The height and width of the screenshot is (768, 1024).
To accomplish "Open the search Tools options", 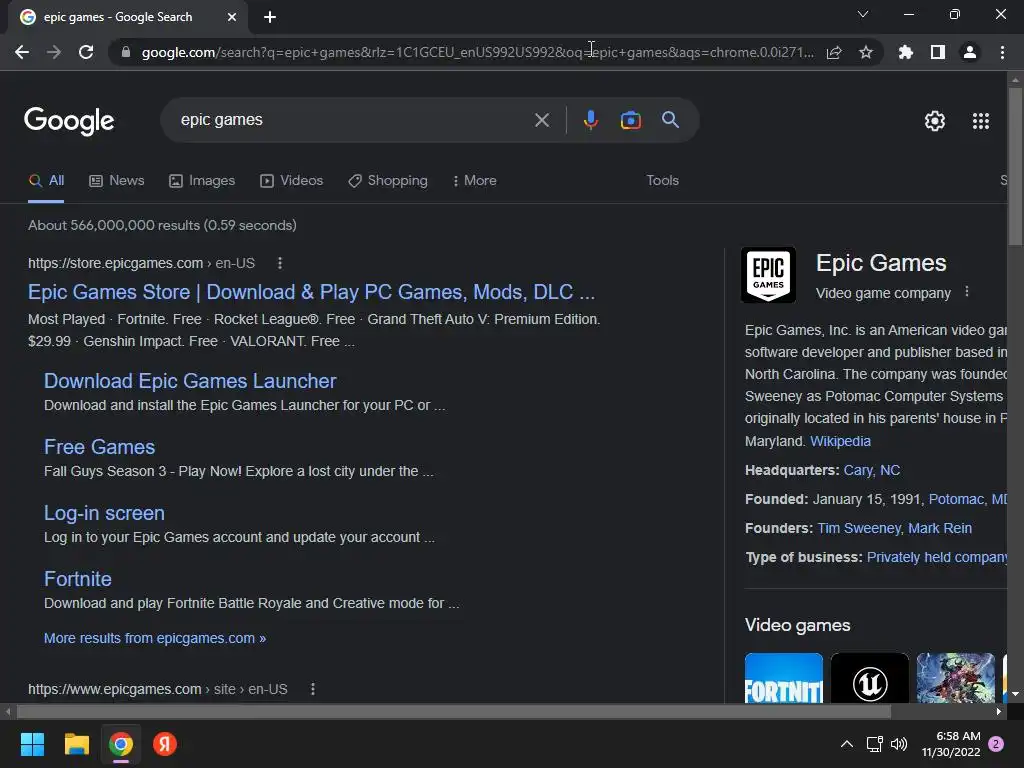I will (662, 180).
